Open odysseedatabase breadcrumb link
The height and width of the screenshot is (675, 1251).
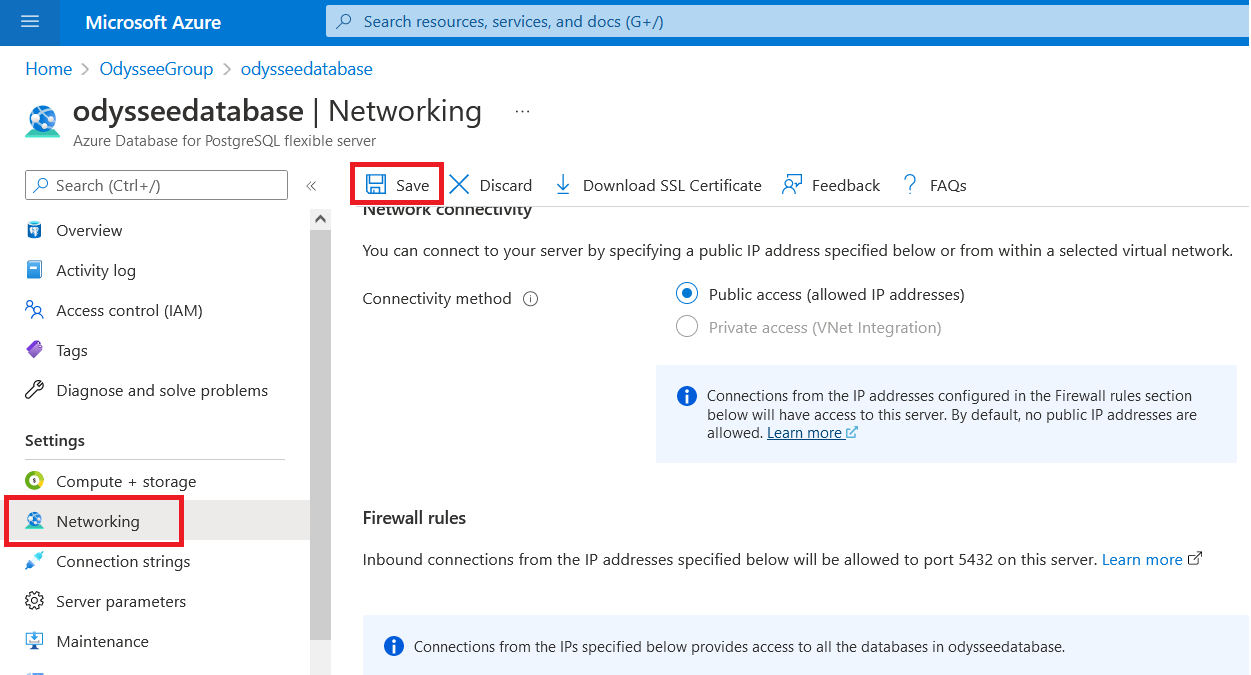[307, 69]
